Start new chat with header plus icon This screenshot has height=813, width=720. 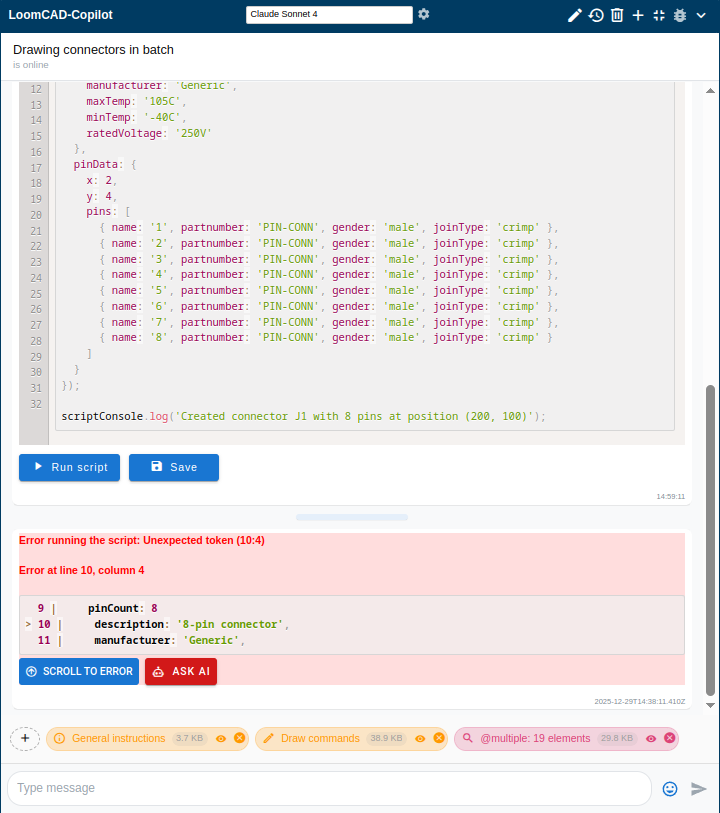coord(638,15)
